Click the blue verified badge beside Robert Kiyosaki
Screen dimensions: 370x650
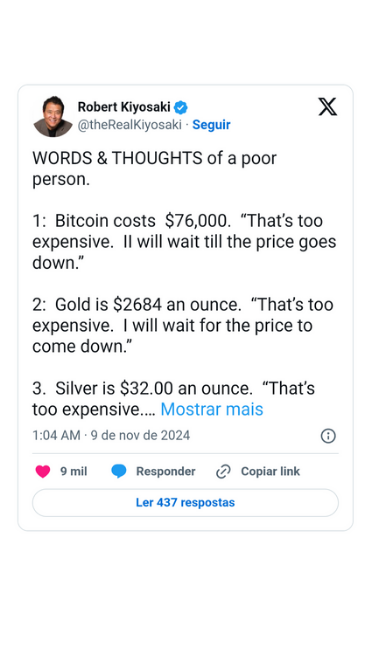[x=181, y=107]
